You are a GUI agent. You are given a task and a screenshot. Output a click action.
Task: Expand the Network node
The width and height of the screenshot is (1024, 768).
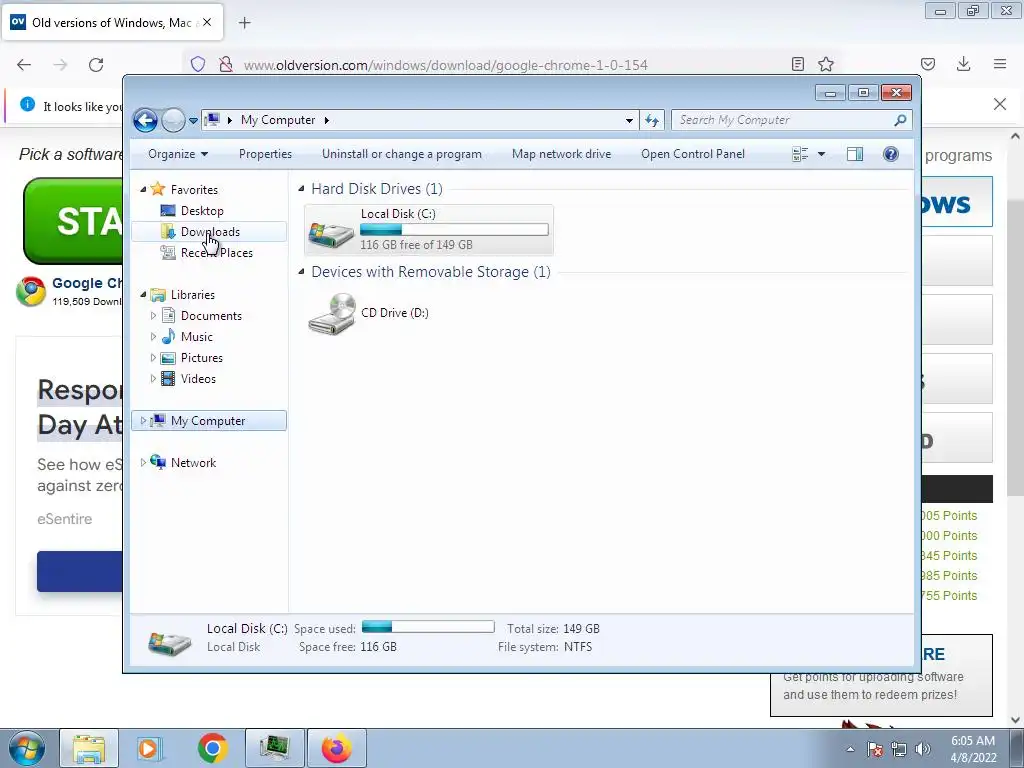[x=143, y=463]
